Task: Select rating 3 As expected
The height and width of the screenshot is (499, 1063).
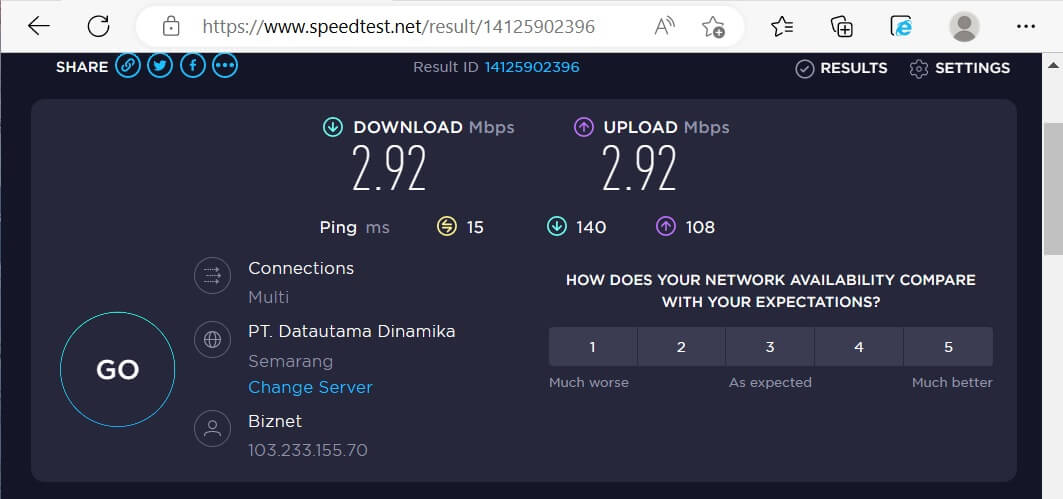Action: (770, 347)
